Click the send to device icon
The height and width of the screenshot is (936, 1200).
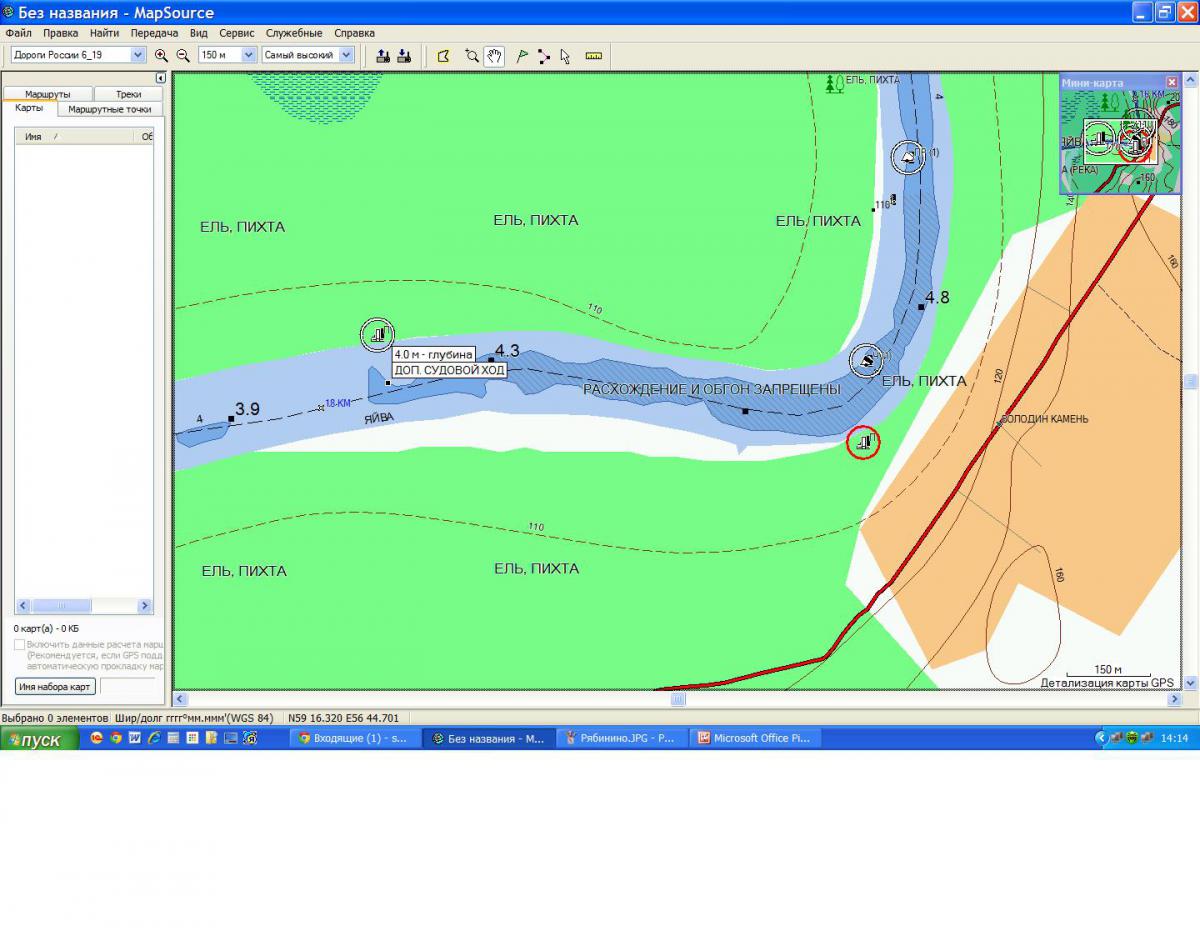[382, 56]
